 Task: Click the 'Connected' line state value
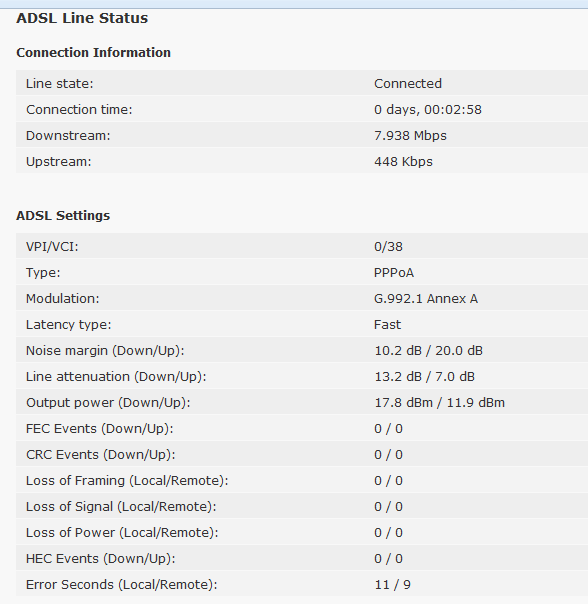[408, 84]
